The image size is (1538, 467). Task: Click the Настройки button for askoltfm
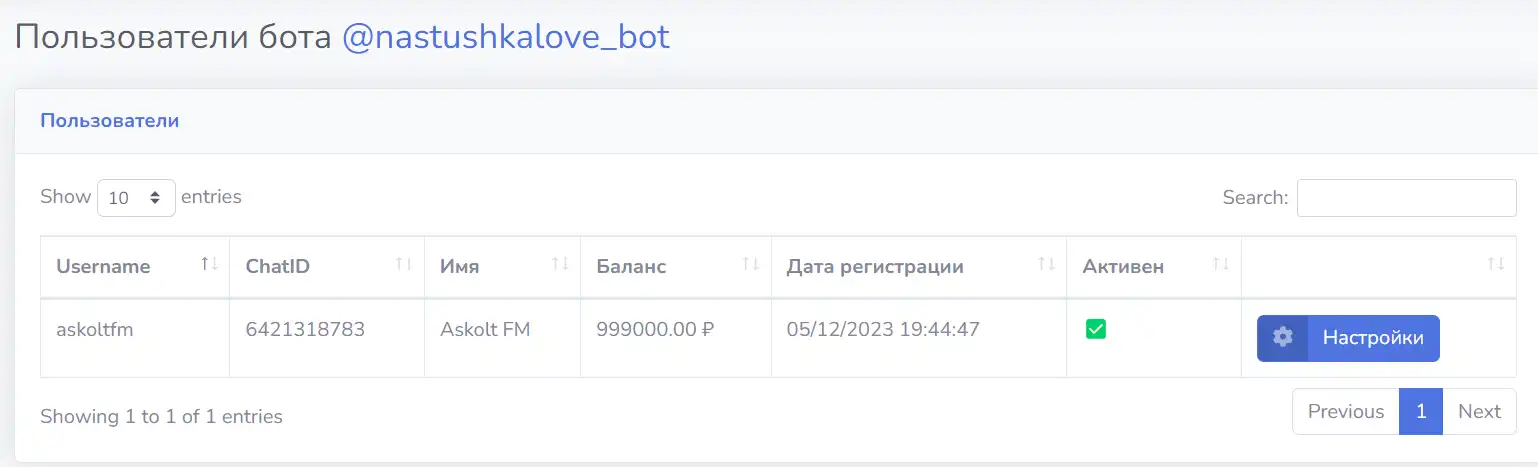click(x=1348, y=338)
